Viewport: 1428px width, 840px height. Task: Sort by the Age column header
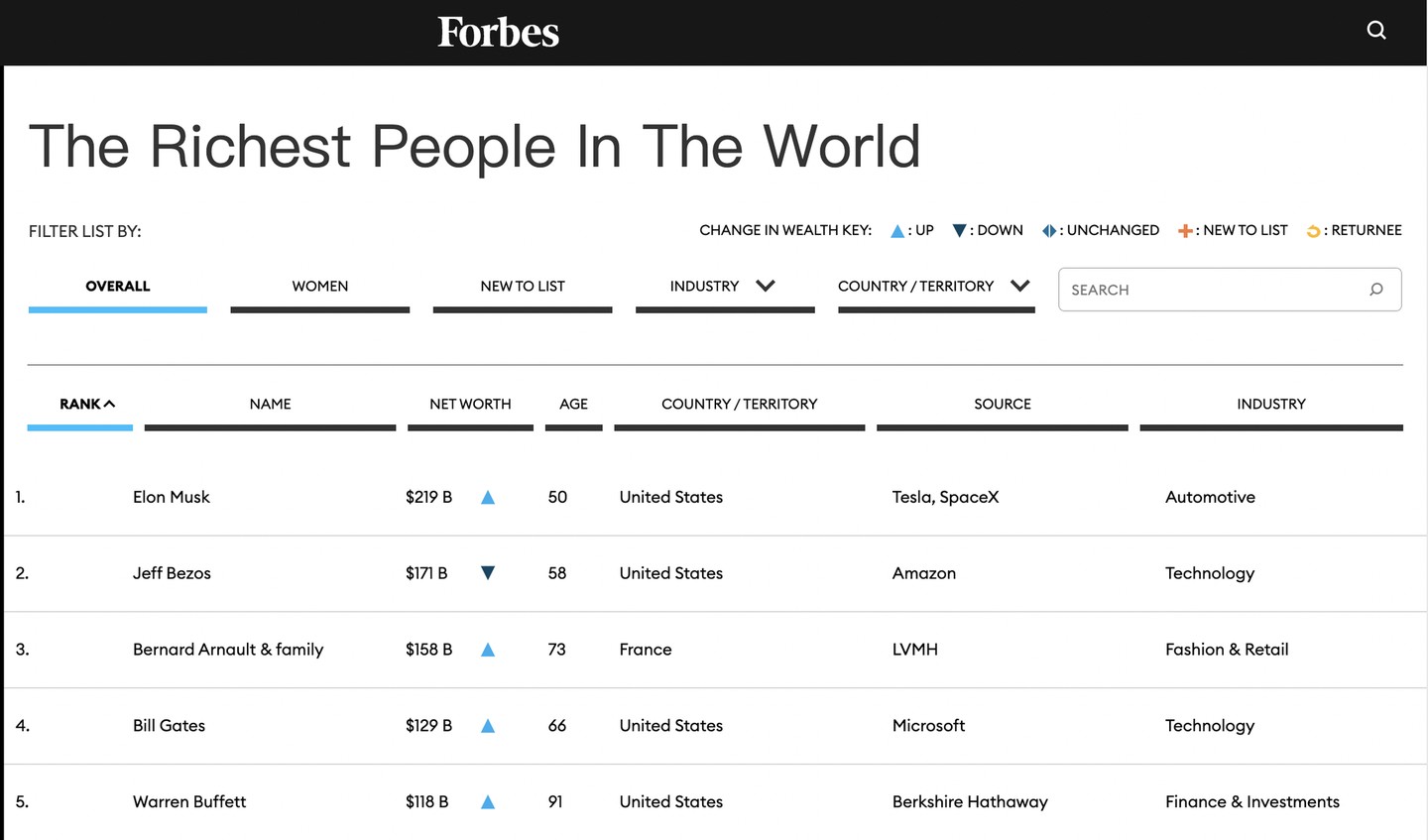tap(573, 405)
